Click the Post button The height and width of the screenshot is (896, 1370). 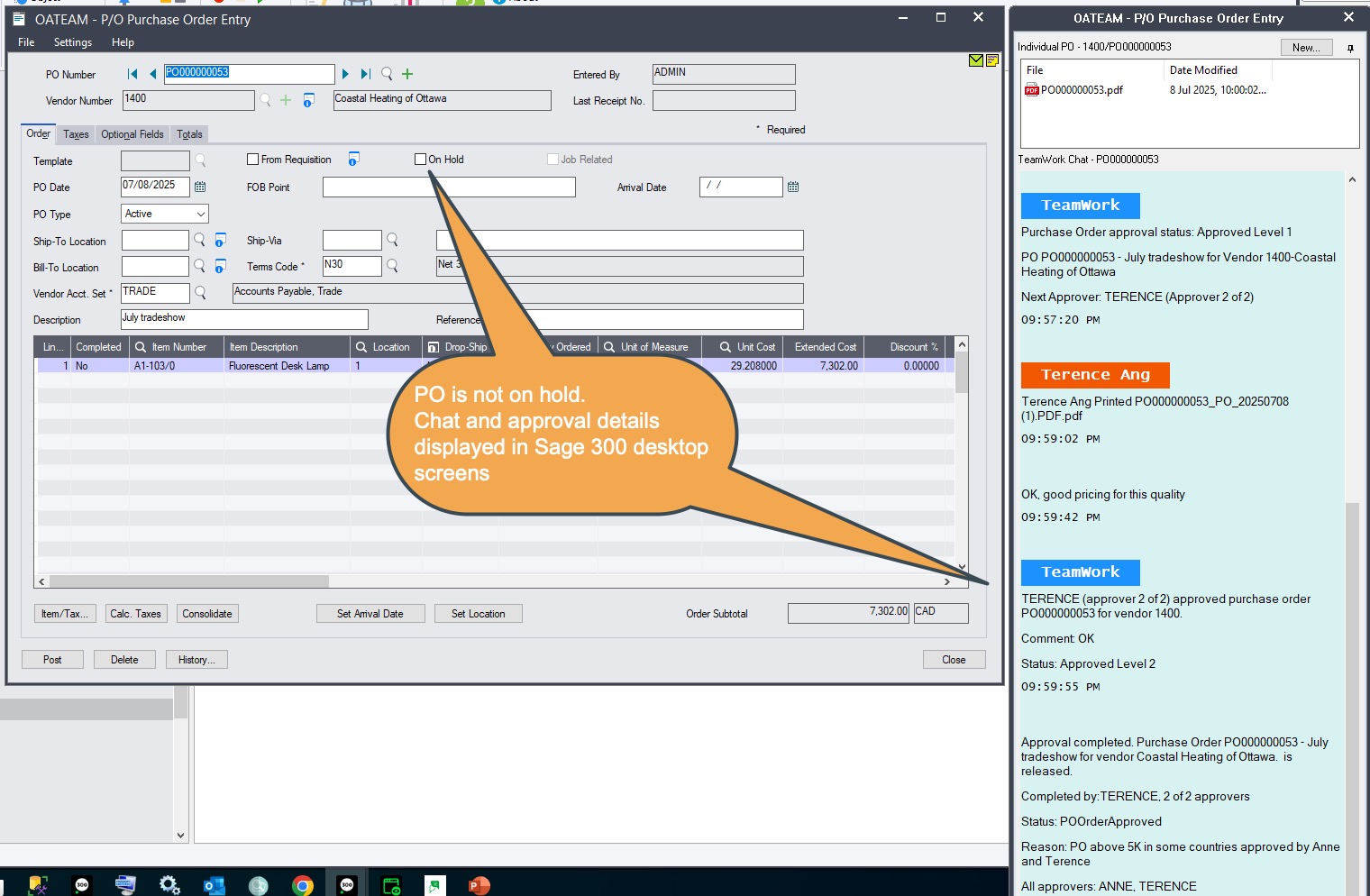pos(52,660)
